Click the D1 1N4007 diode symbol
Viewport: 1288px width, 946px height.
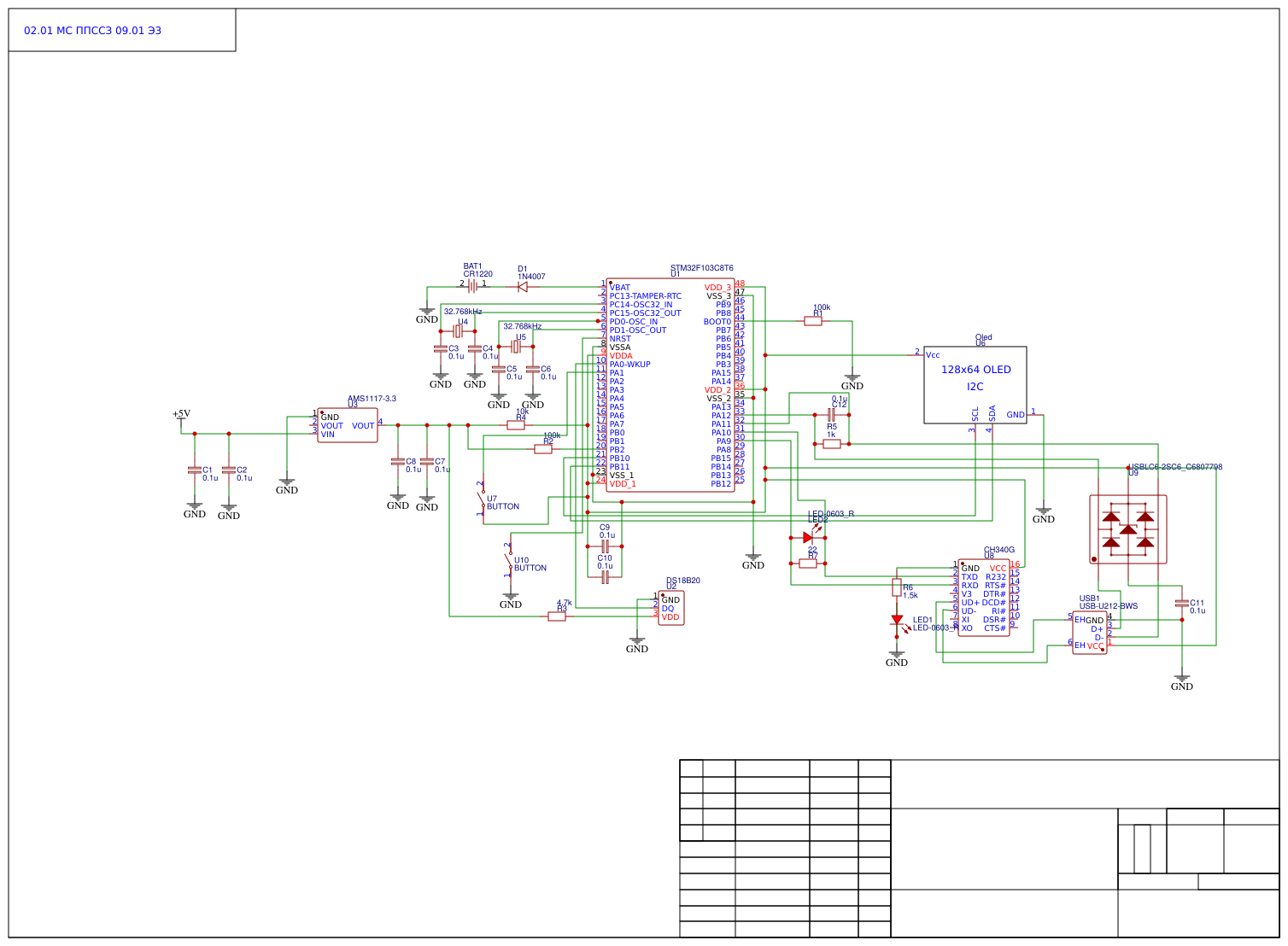coord(523,287)
